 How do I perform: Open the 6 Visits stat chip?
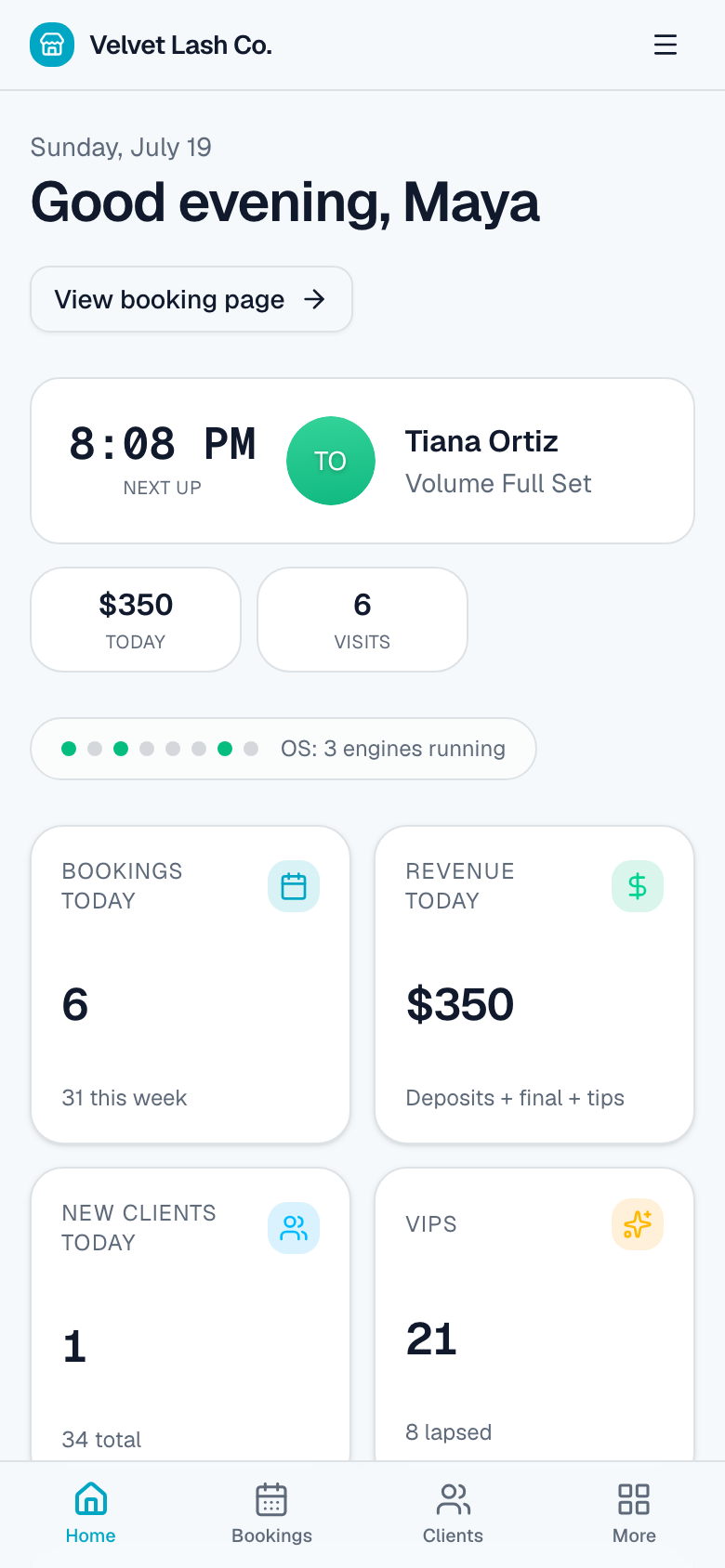(x=362, y=620)
